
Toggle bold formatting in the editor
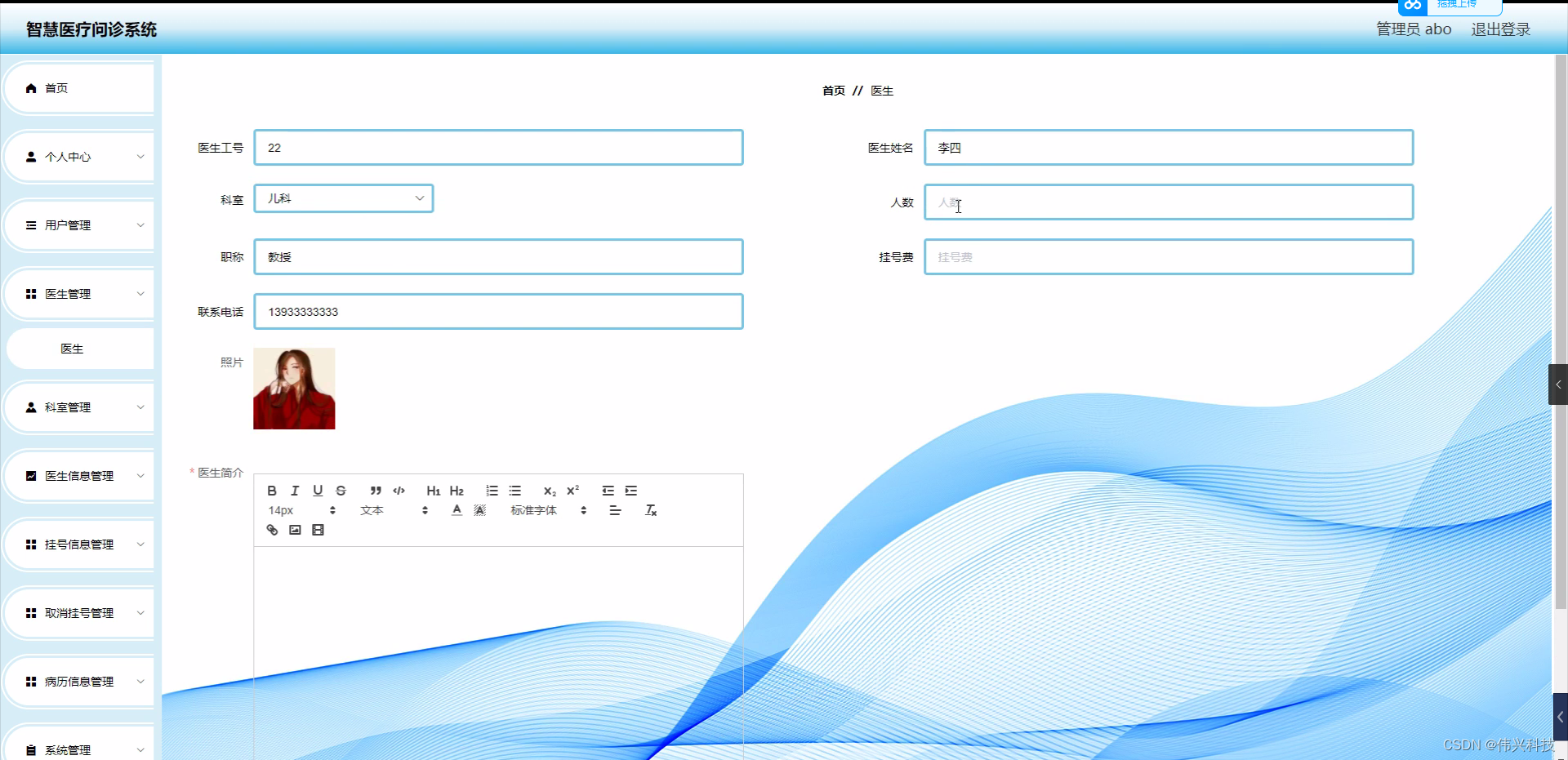(272, 490)
